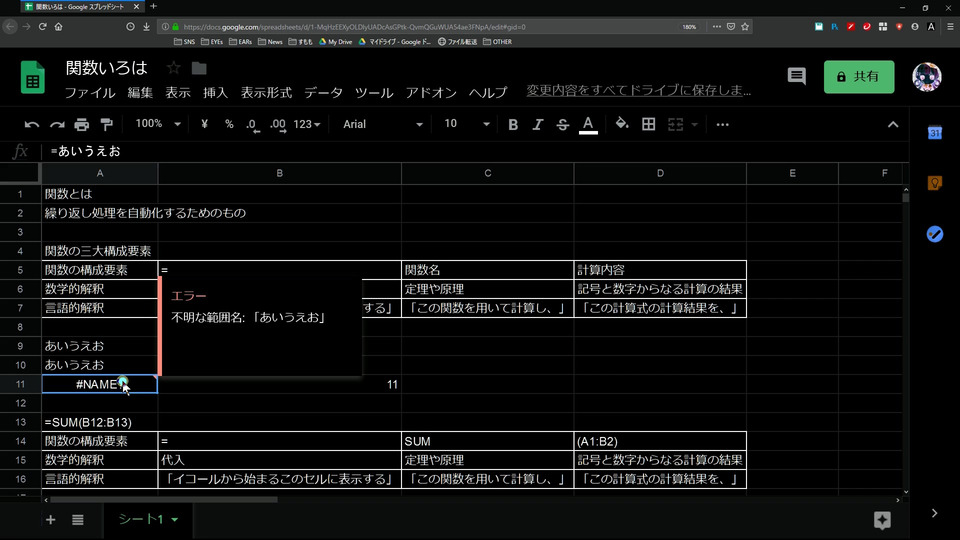Open the font size 10 dropdown
The height and width of the screenshot is (540, 960).
pos(467,124)
